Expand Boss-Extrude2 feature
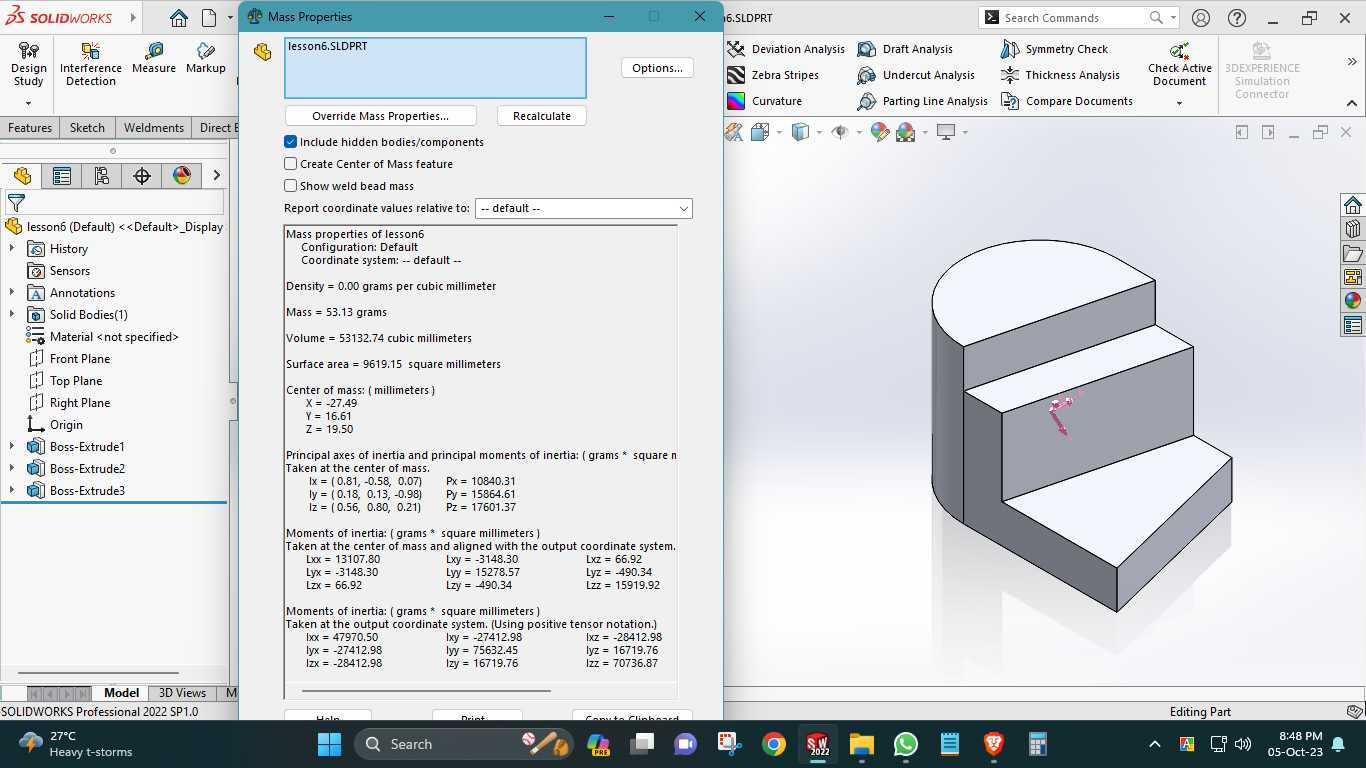Image resolution: width=1366 pixels, height=768 pixels. tap(12, 469)
